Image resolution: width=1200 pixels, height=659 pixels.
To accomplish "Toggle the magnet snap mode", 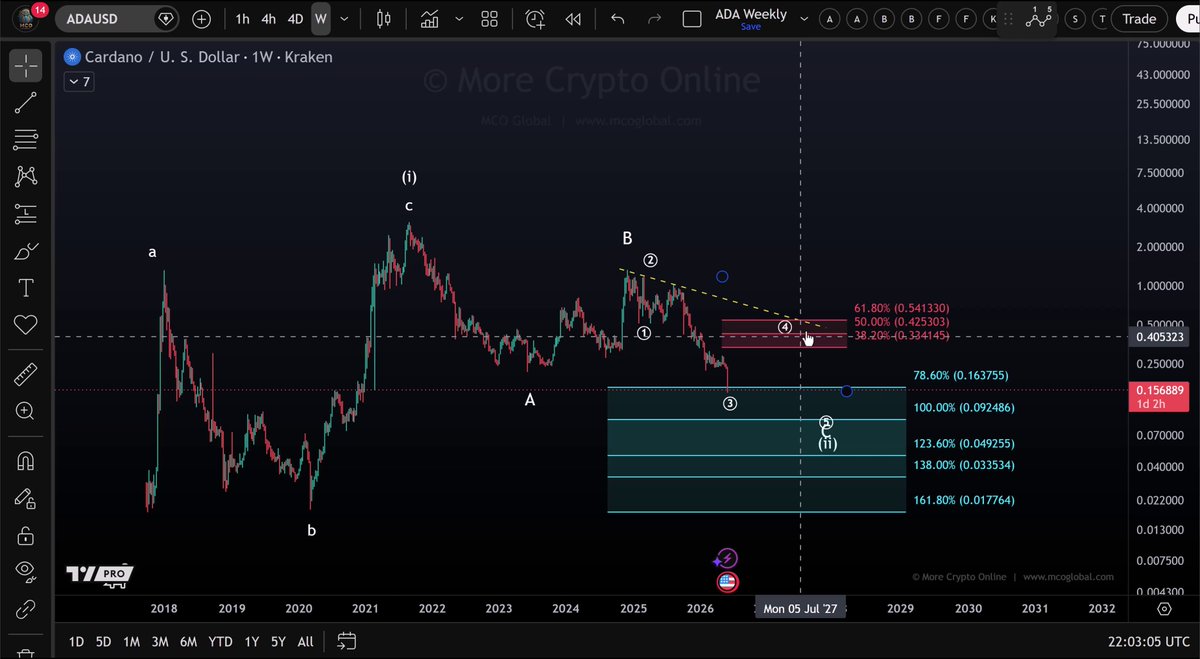I will [x=25, y=461].
